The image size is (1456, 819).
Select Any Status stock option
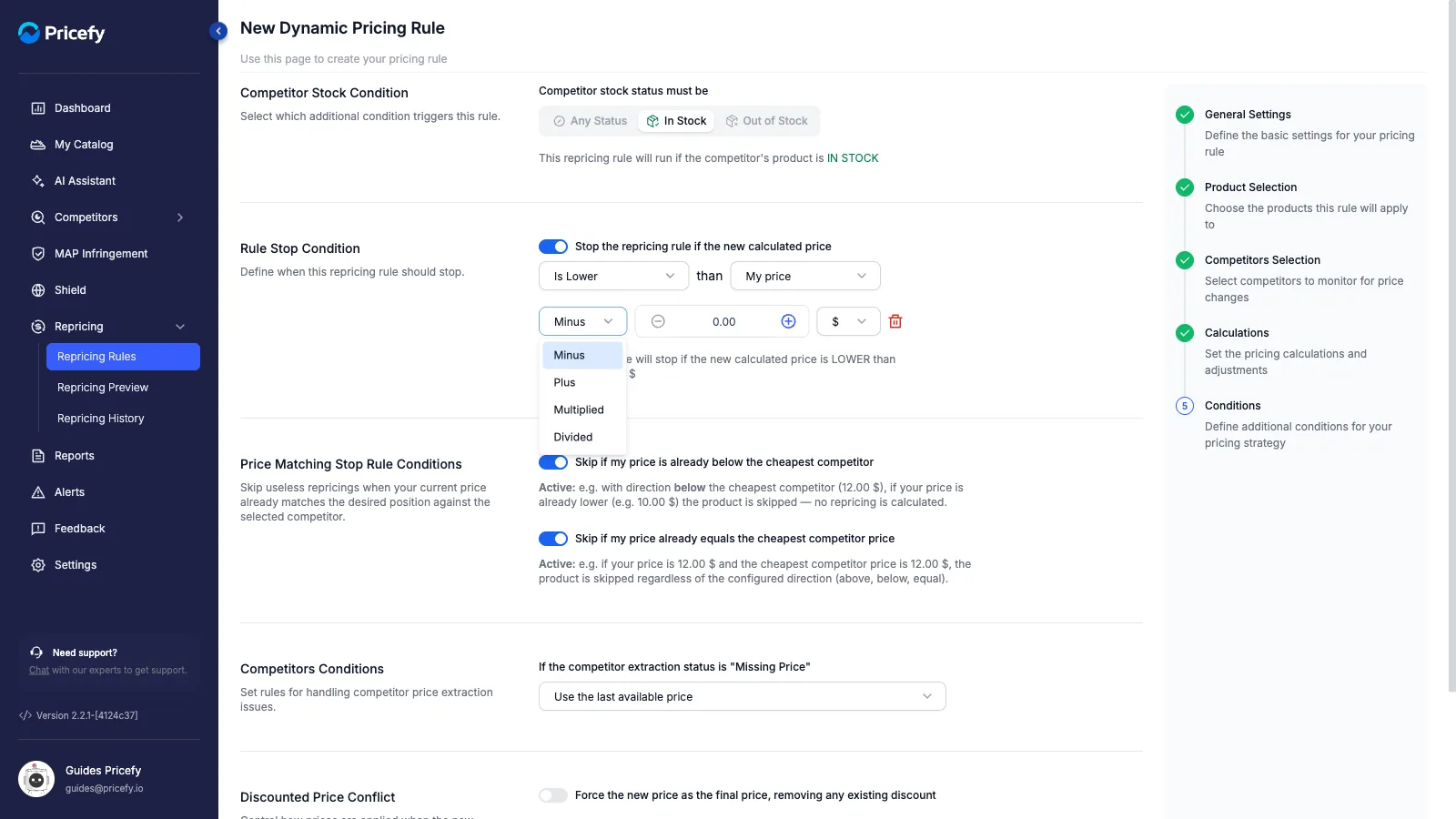tap(591, 121)
